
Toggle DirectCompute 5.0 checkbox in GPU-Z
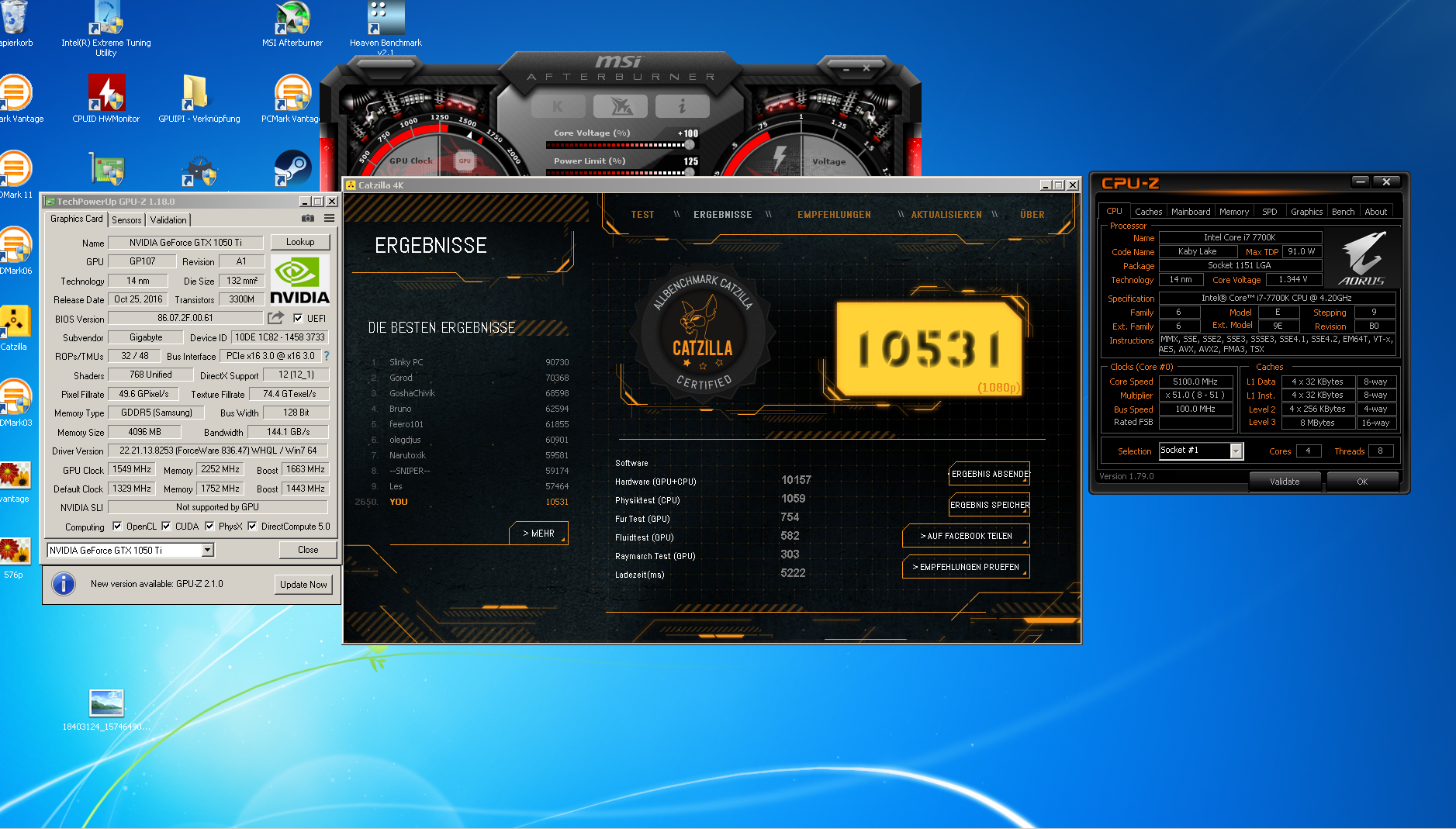252,526
